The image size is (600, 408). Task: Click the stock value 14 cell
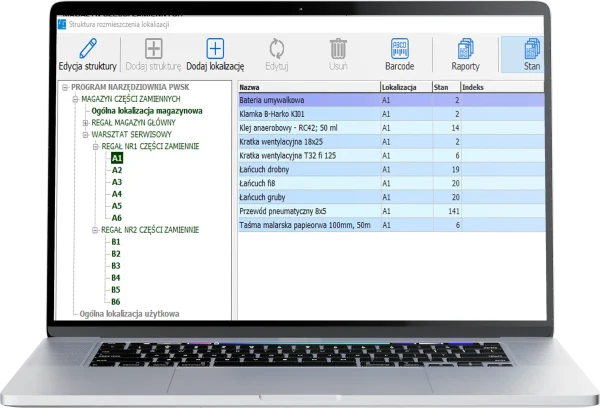pos(447,128)
